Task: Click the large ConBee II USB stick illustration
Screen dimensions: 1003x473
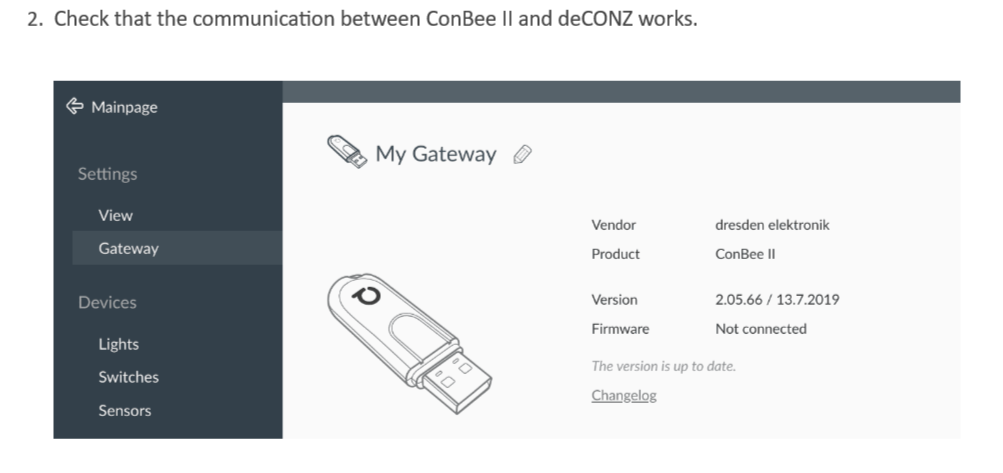Action: pos(409,344)
